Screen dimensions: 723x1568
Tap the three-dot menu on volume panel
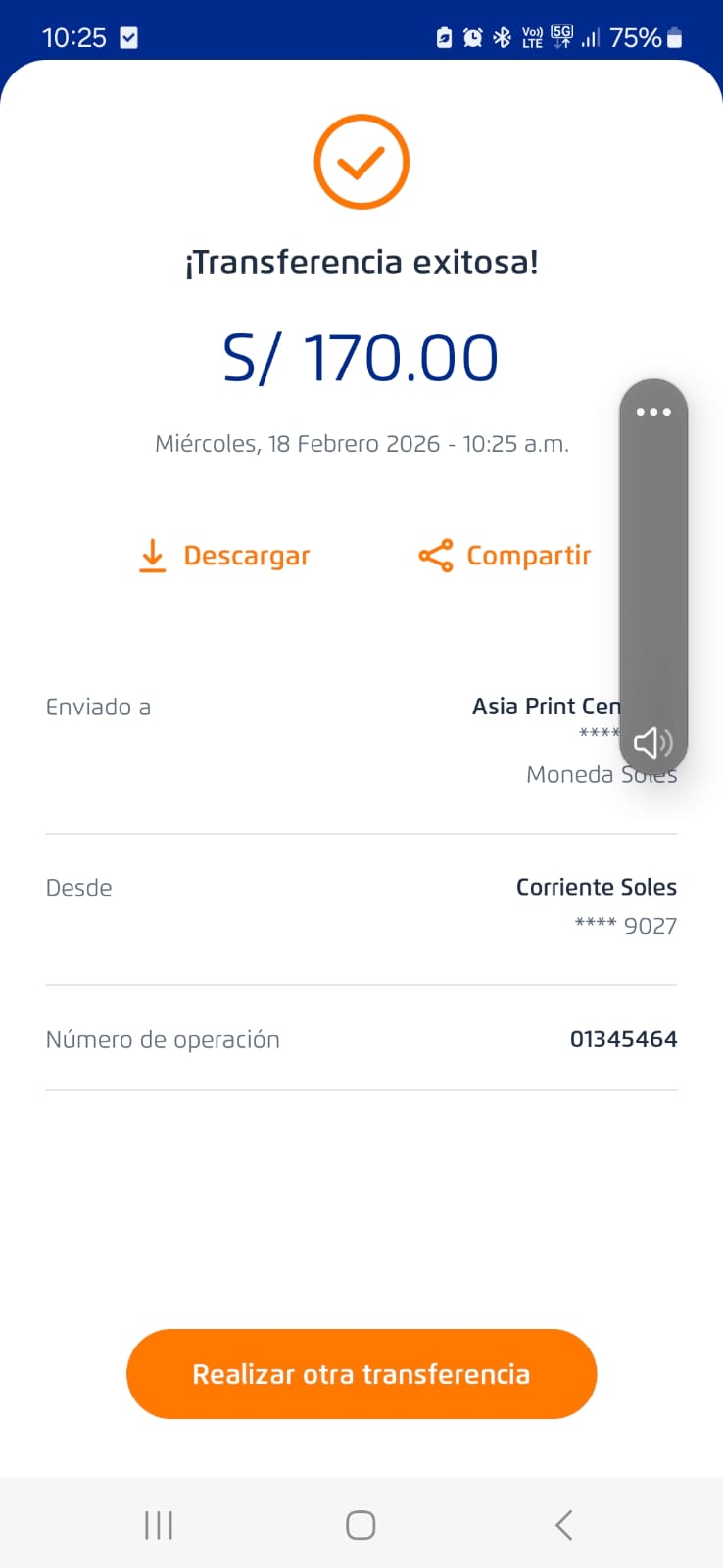point(653,412)
